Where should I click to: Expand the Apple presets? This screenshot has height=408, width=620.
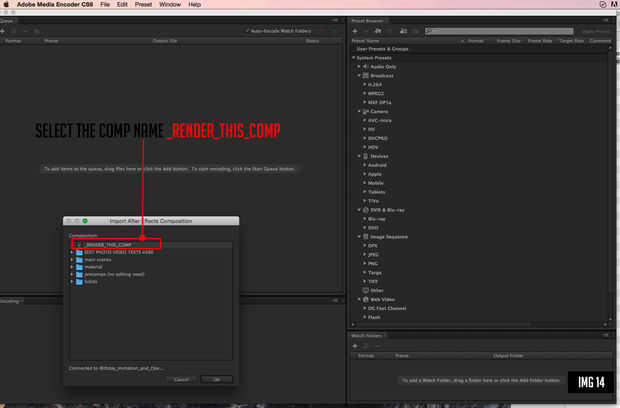[x=365, y=174]
